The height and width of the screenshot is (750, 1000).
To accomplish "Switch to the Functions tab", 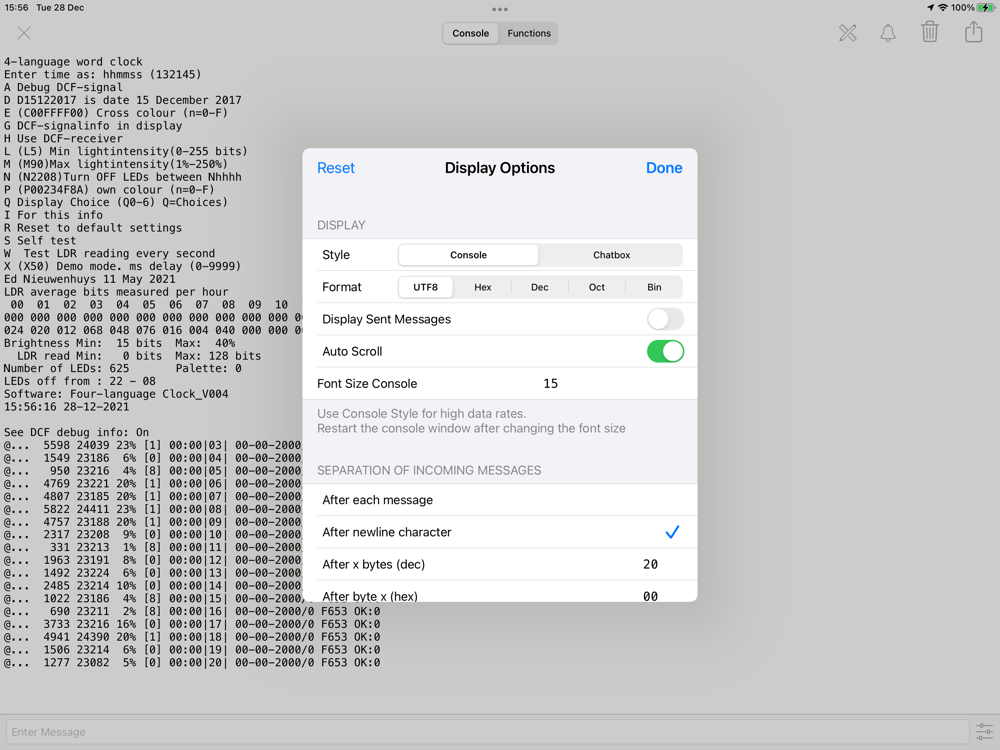I will tap(529, 33).
